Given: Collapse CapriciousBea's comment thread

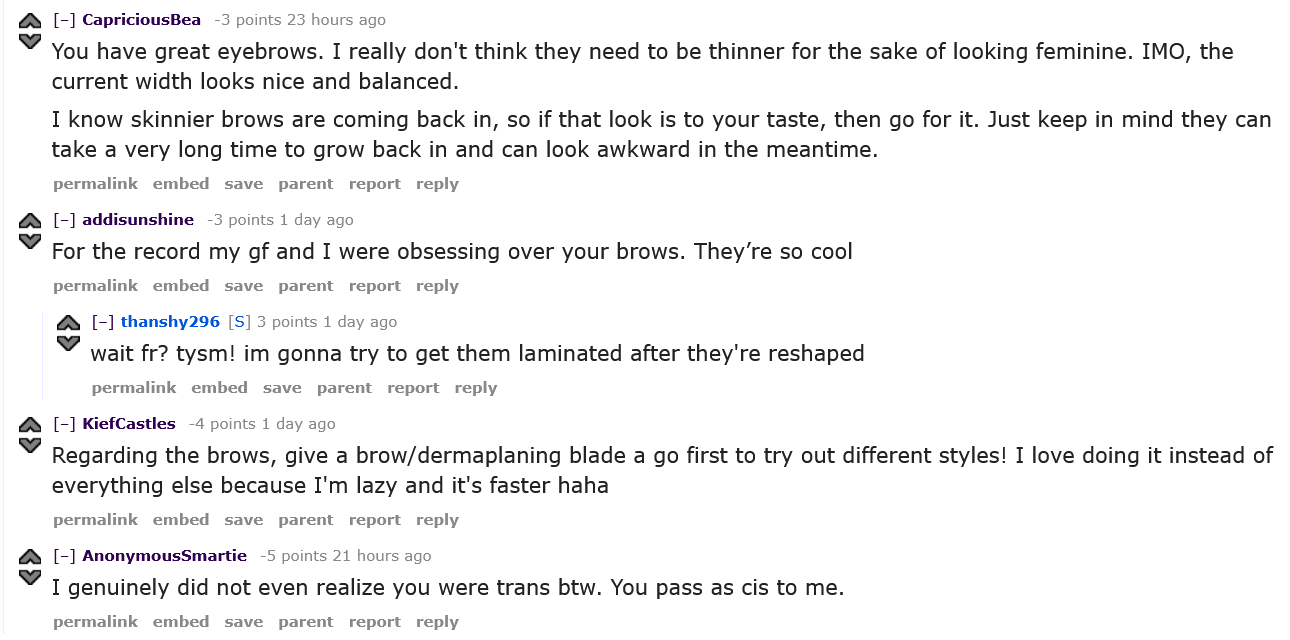Looking at the screenshot, I should click(x=64, y=20).
